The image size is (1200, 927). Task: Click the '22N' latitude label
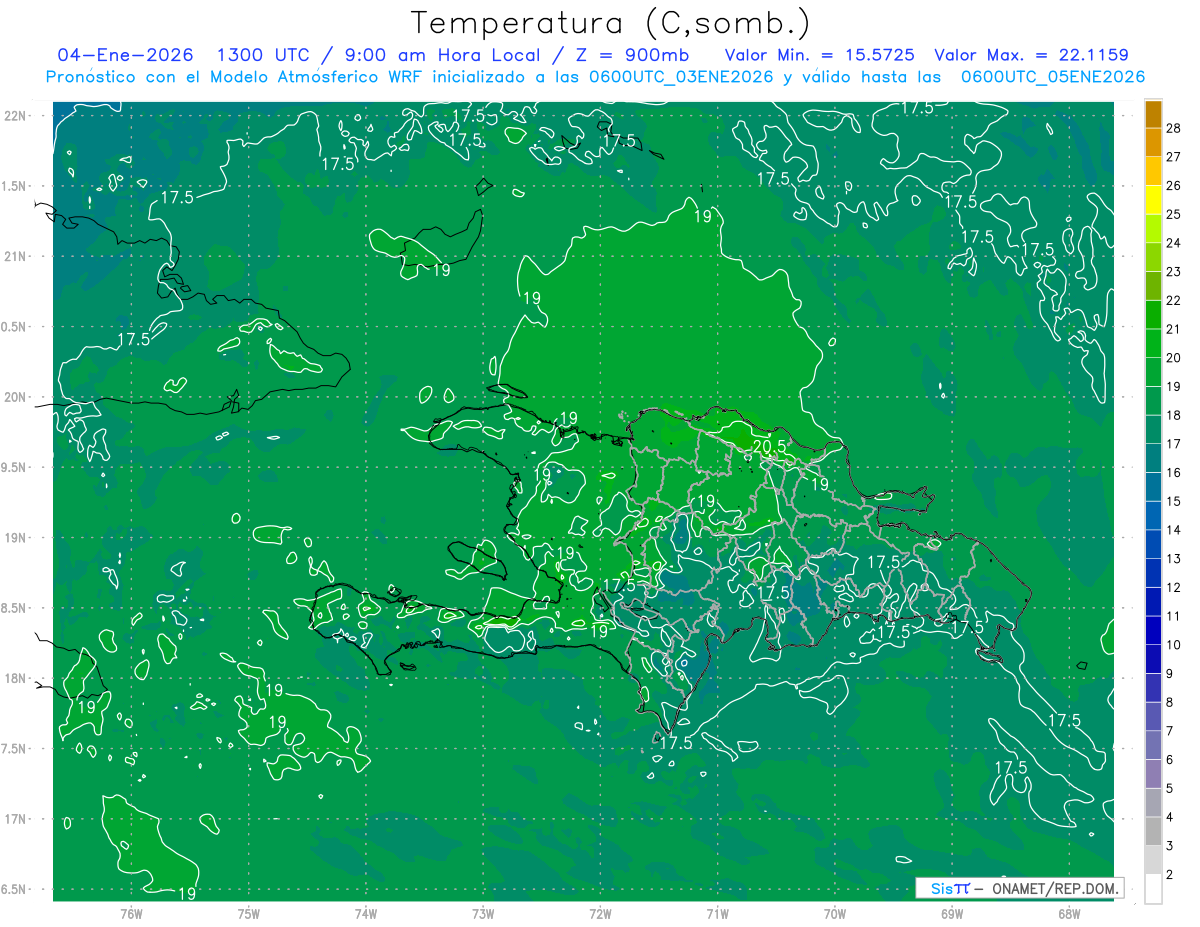pyautogui.click(x=15, y=116)
